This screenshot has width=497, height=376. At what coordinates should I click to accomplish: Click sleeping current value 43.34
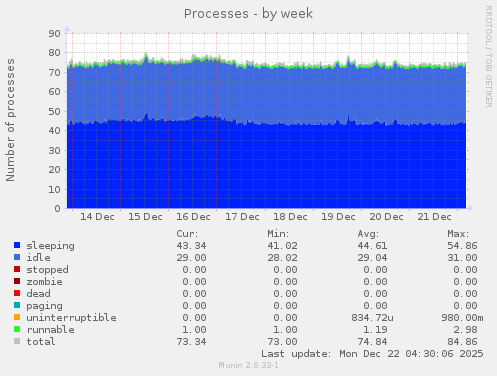(192, 246)
